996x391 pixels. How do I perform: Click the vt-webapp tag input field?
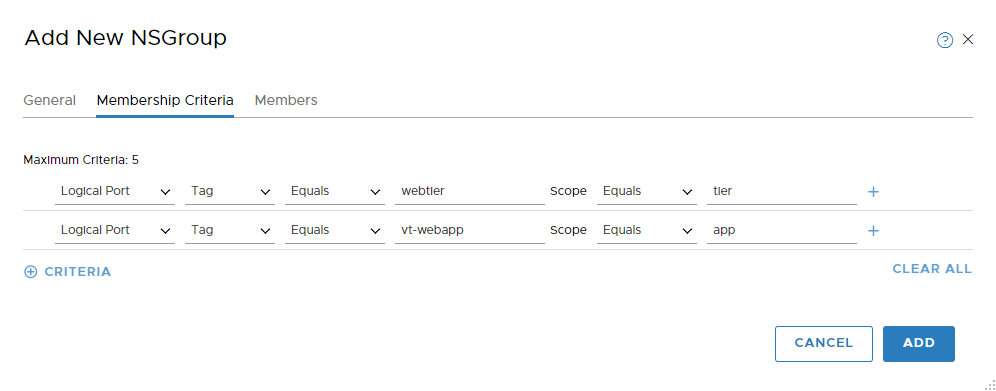(x=469, y=230)
